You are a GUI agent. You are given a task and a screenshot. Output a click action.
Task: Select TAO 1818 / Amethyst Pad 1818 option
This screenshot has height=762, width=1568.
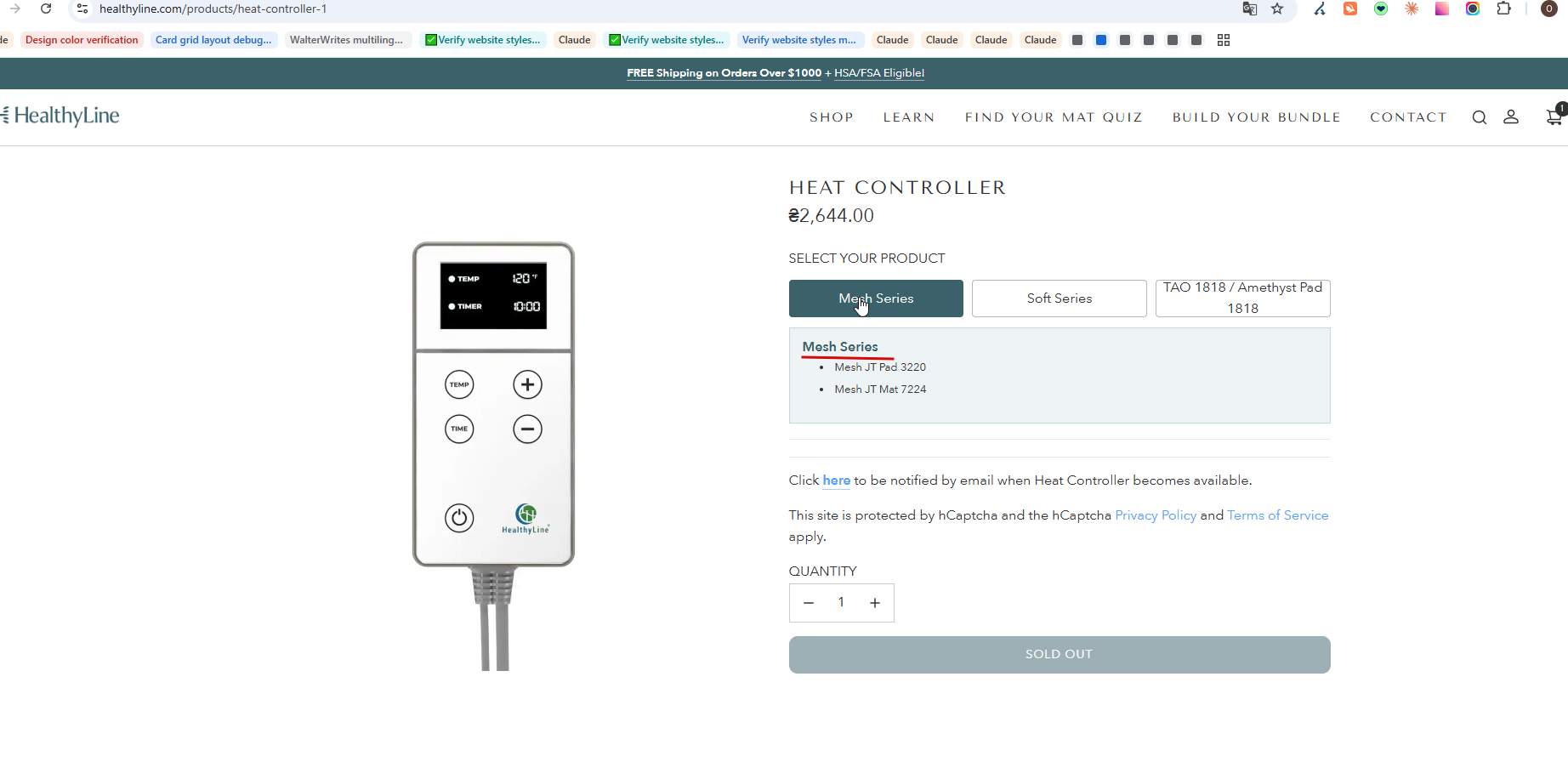tap(1243, 299)
